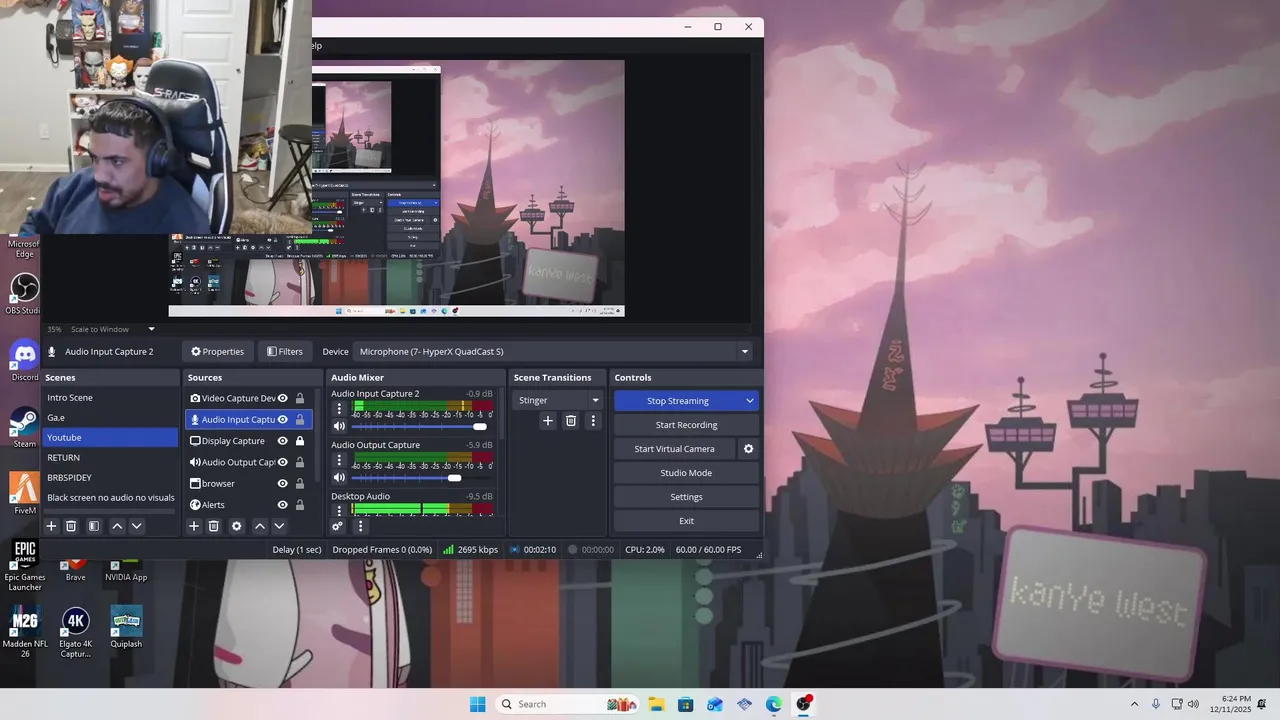The width and height of the screenshot is (1280, 720).
Task: Open Audio Mixer menu dots icon
Action: point(360,526)
